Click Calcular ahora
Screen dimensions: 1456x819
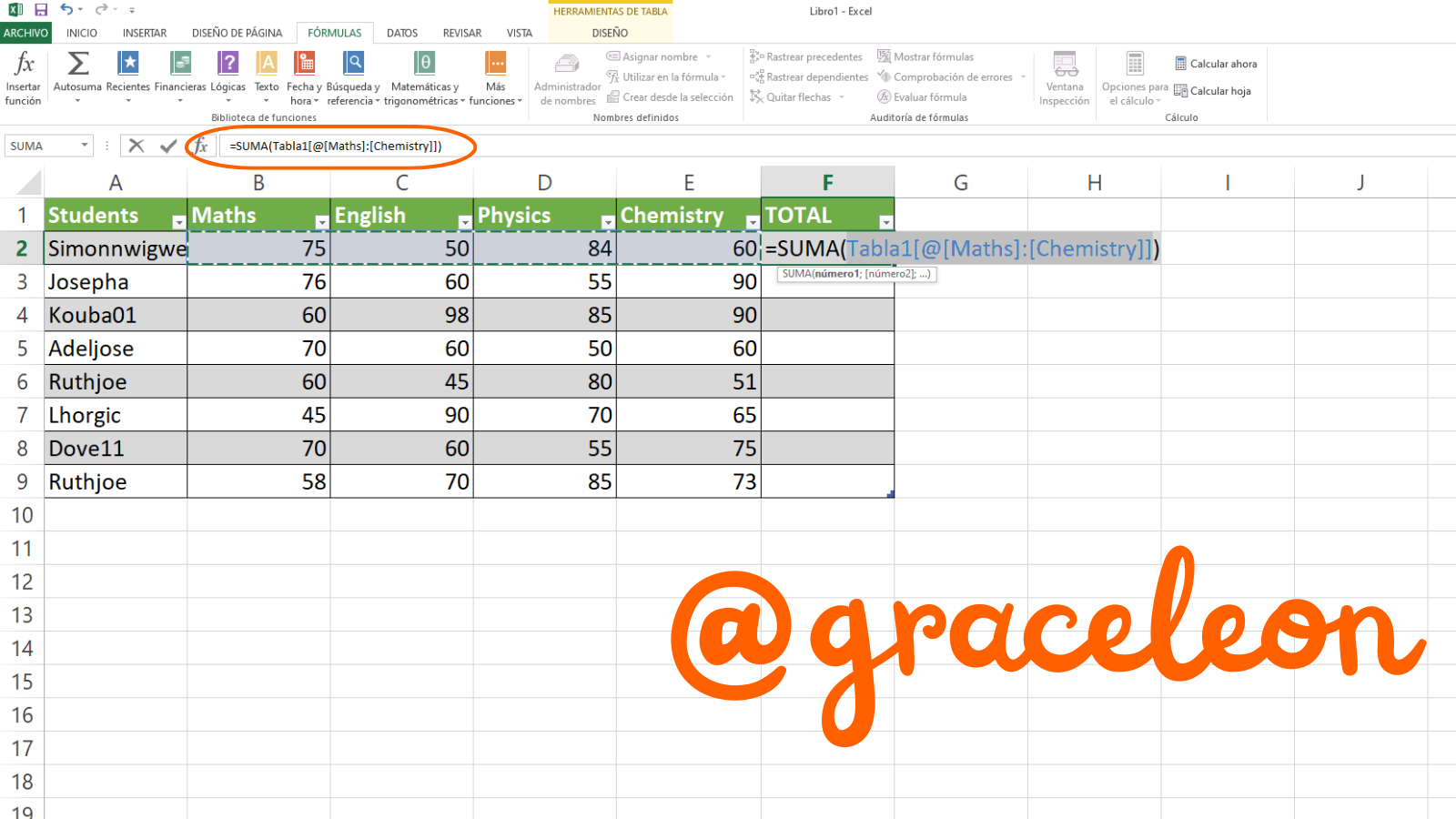[1216, 64]
